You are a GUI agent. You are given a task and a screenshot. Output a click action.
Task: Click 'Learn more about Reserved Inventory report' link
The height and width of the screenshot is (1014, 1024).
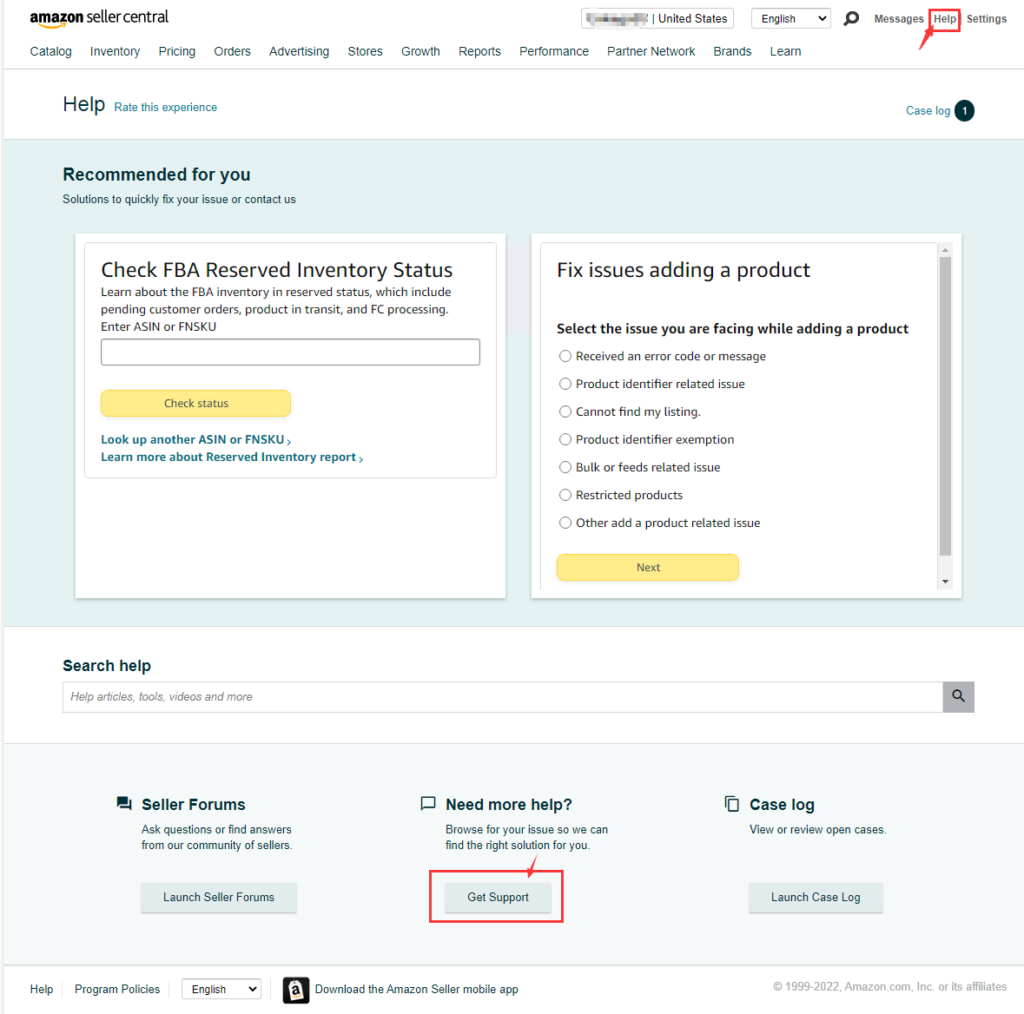(231, 457)
